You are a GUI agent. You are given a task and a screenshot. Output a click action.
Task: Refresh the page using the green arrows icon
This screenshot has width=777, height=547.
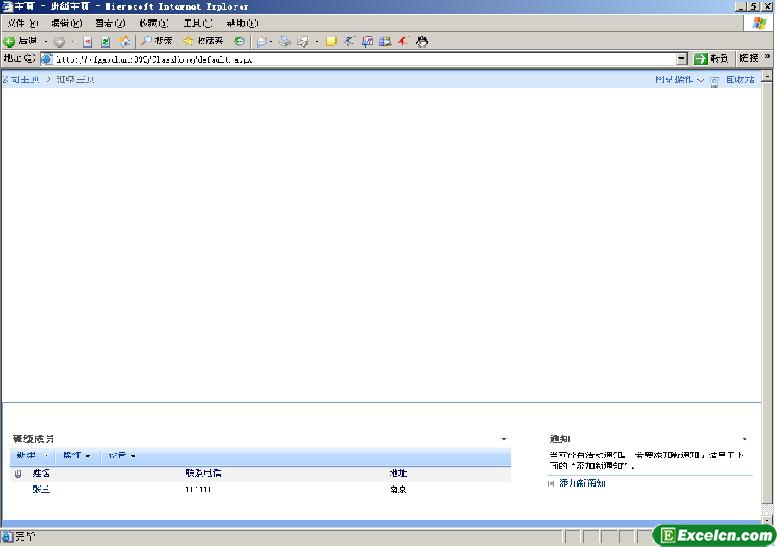tap(105, 42)
